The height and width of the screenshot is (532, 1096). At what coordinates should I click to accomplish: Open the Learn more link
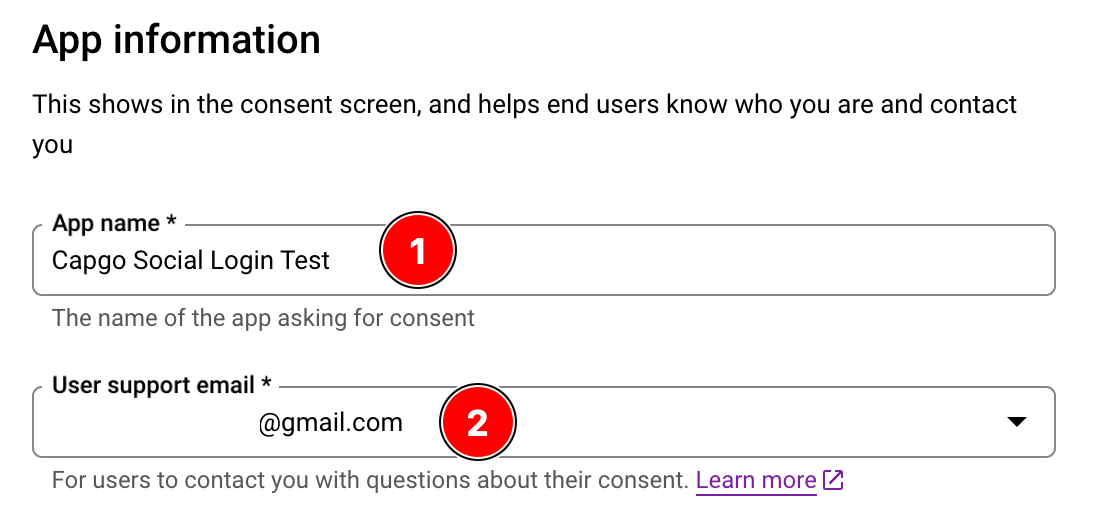[756, 481]
